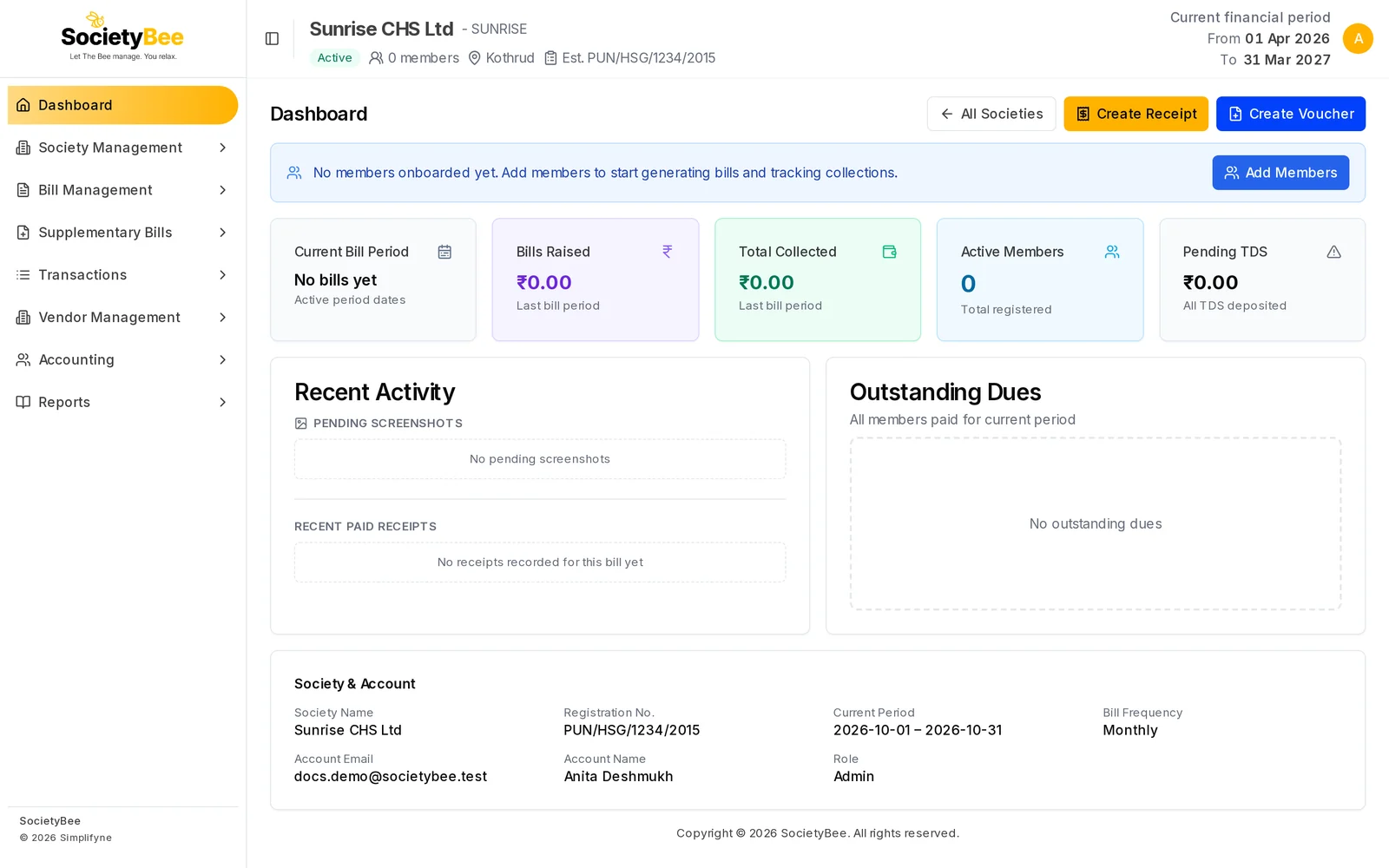Click the Add Members button
The height and width of the screenshot is (868, 1389).
click(x=1280, y=173)
